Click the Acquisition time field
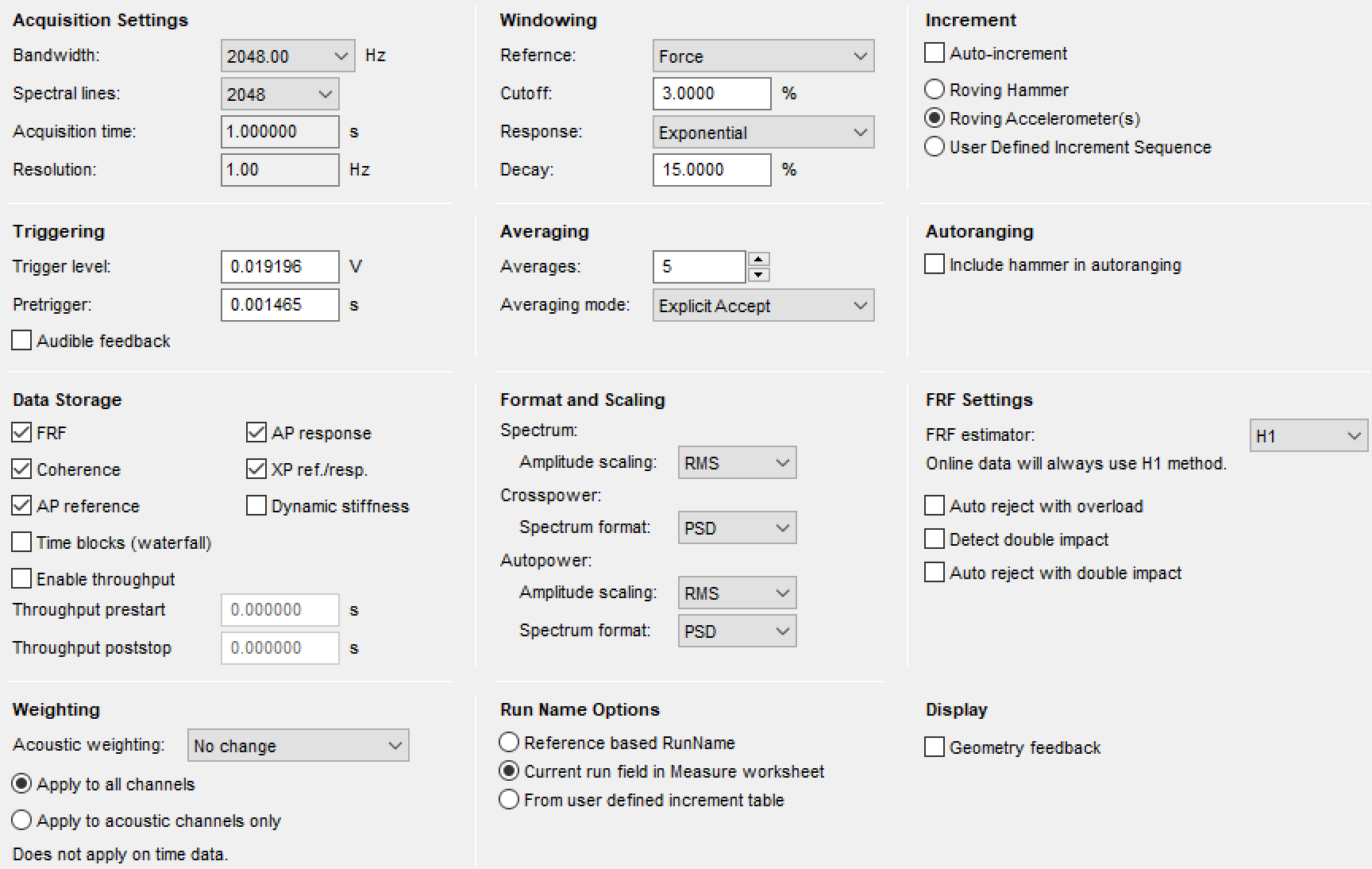Image resolution: width=1372 pixels, height=869 pixels. pyautogui.click(x=279, y=132)
